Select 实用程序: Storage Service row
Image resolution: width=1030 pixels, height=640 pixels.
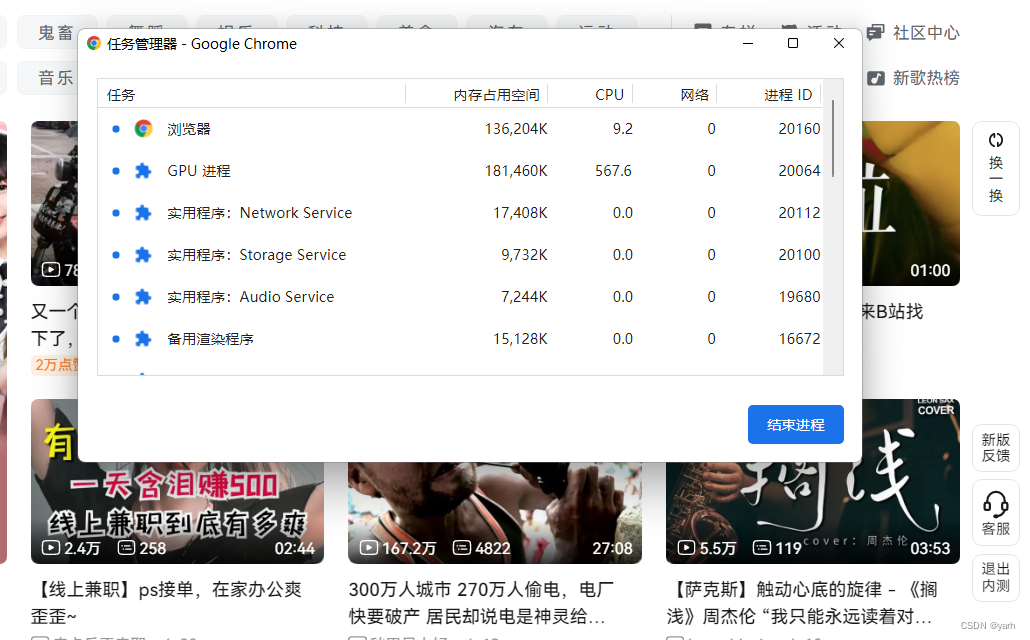click(x=460, y=255)
